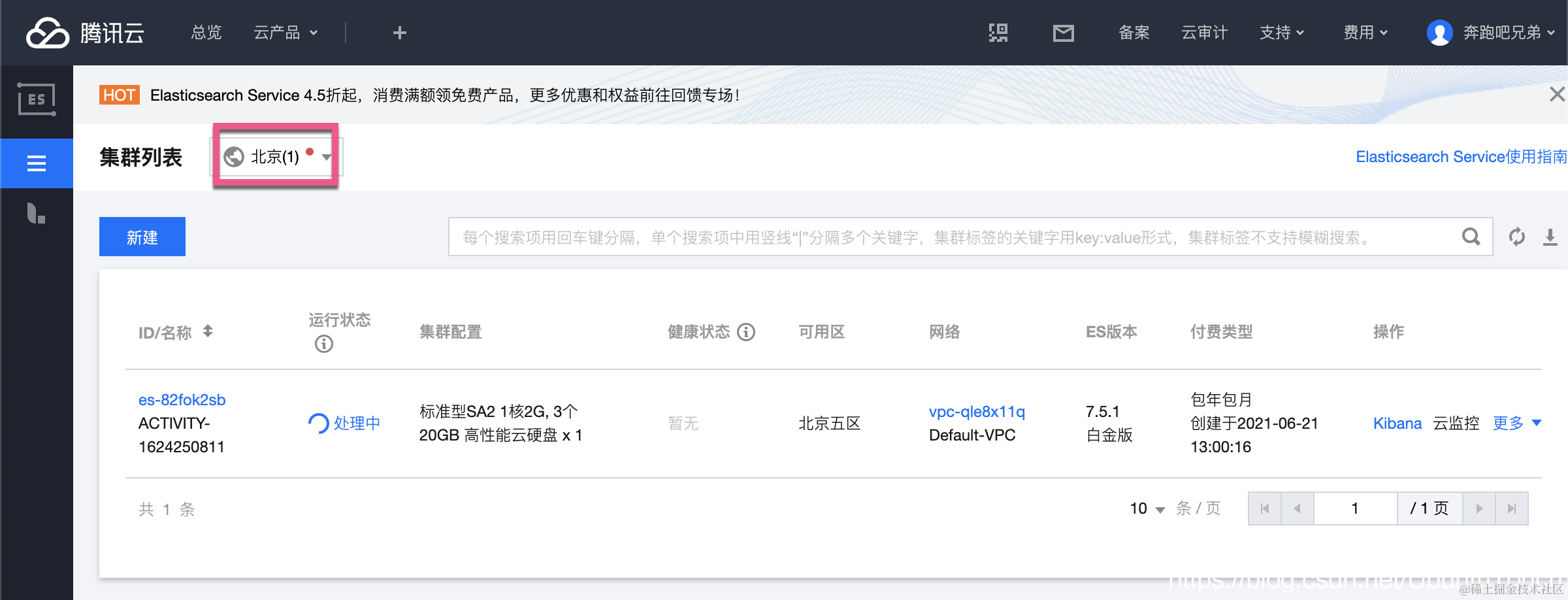Image resolution: width=1568 pixels, height=600 pixels.
Task: Open 云监控 for the cluster
Action: point(1456,423)
